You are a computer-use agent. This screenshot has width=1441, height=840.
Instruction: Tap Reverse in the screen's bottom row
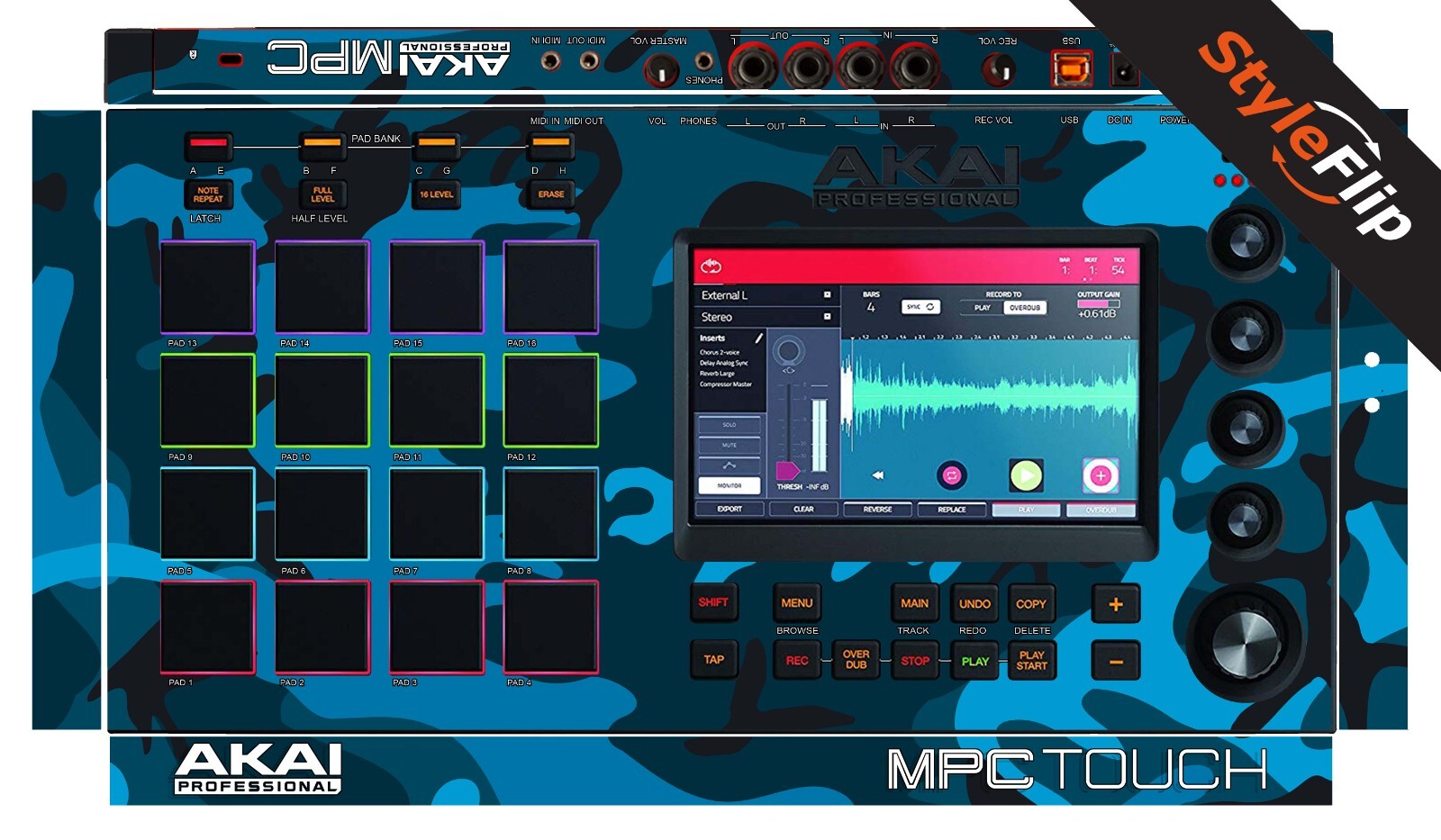point(878,510)
